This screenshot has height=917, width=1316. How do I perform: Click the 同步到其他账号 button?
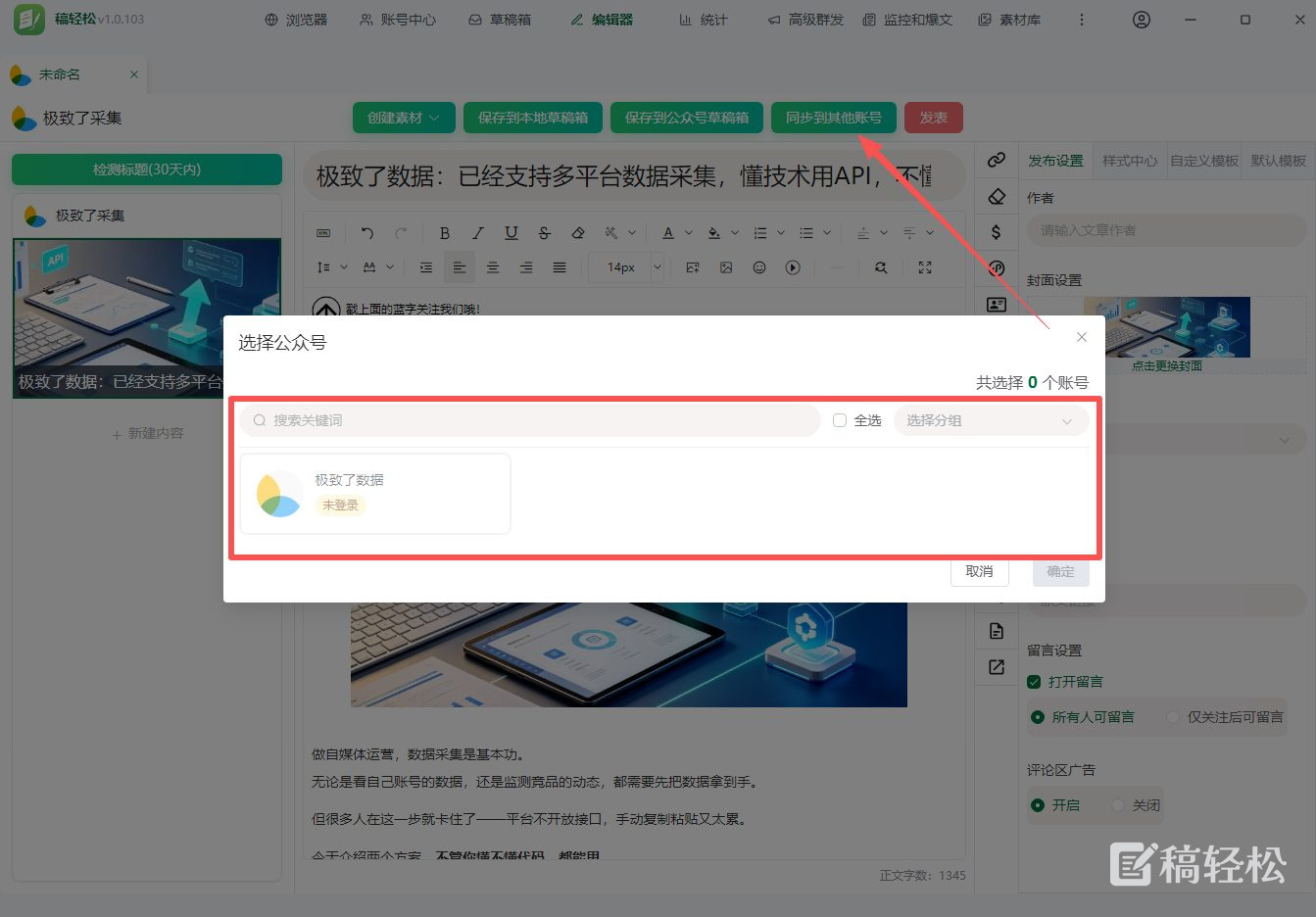[834, 118]
